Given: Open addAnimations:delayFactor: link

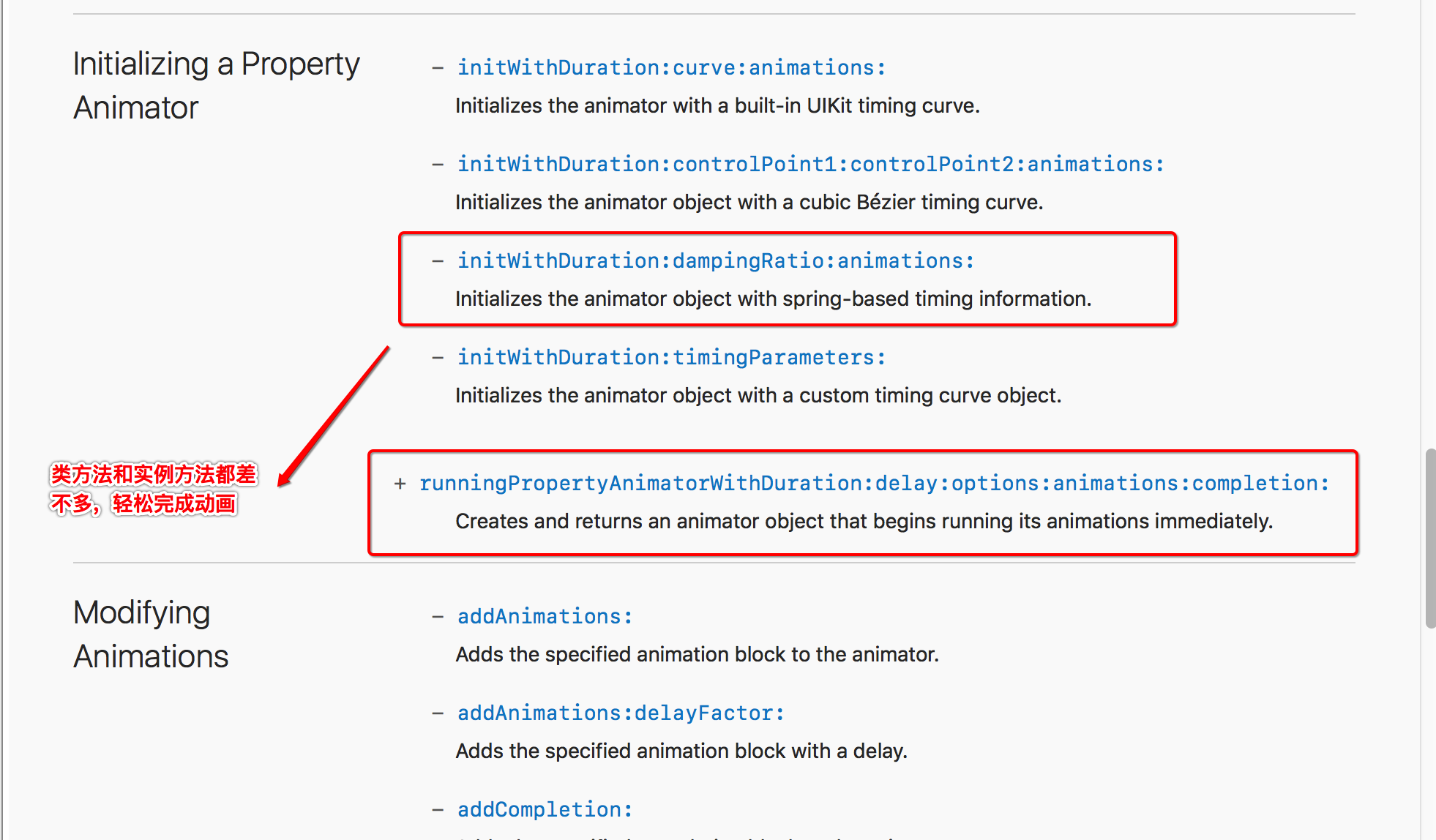Looking at the screenshot, I should pyautogui.click(x=621, y=713).
